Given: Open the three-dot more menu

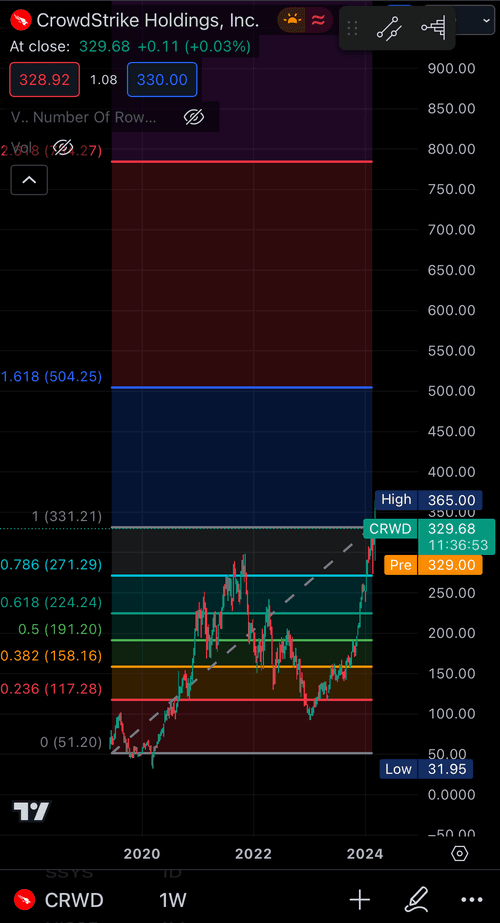Looking at the screenshot, I should (472, 900).
